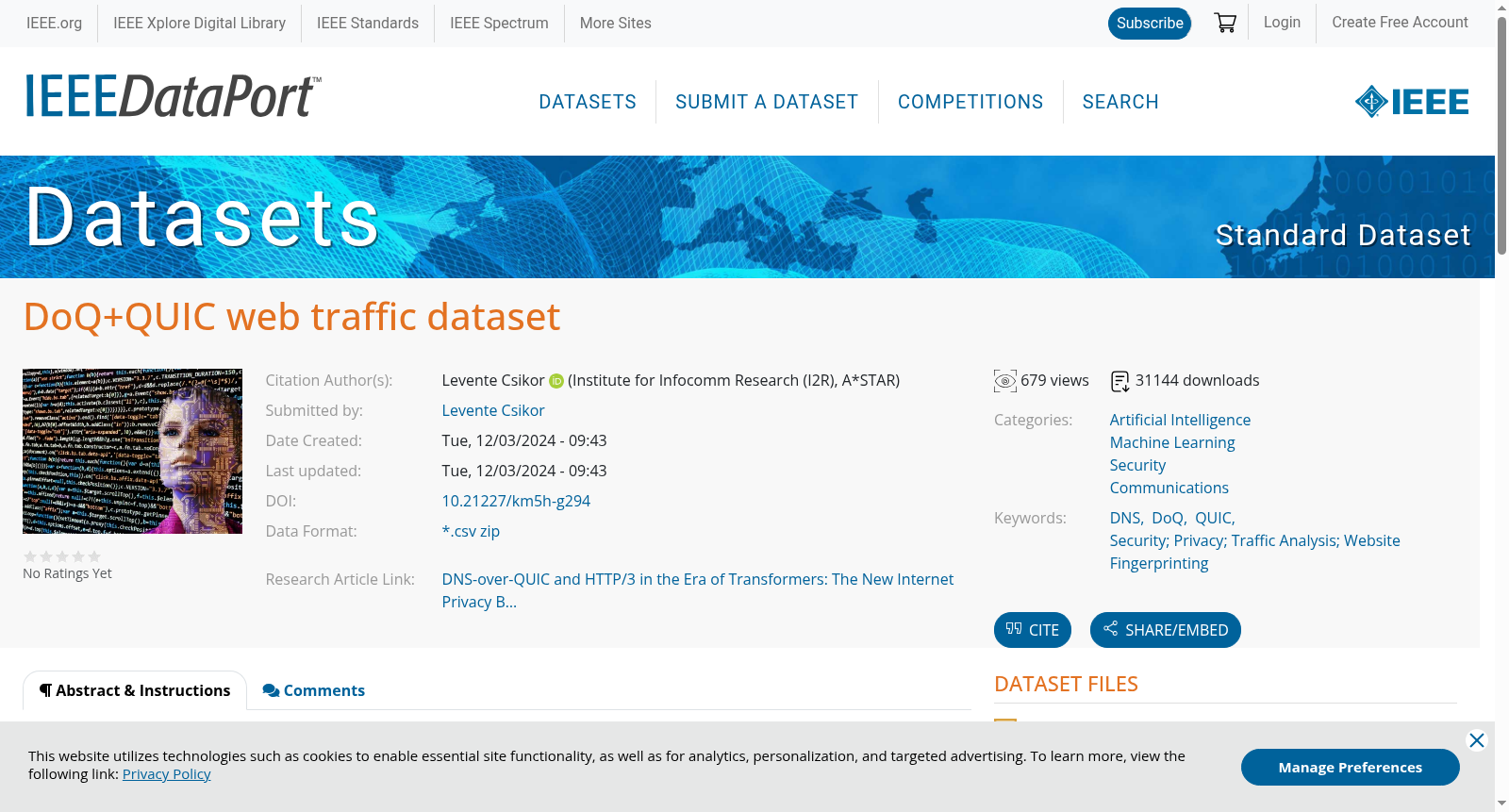Viewport: 1509px width, 812px height.
Task: Click the IEEE logo at top right
Action: (x=1412, y=102)
